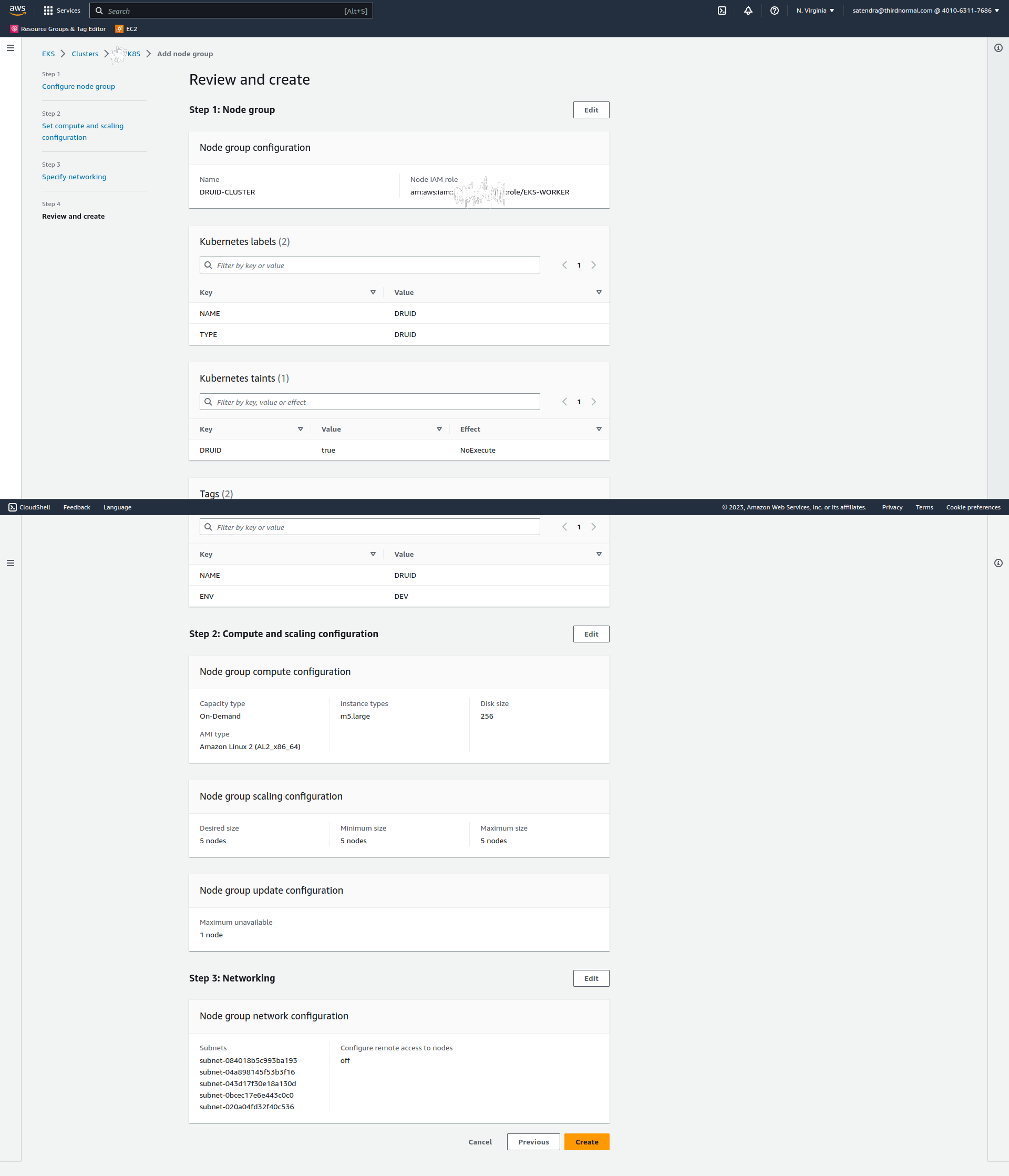The image size is (1009, 1176).
Task: Open the help question mark menu
Action: tap(774, 11)
